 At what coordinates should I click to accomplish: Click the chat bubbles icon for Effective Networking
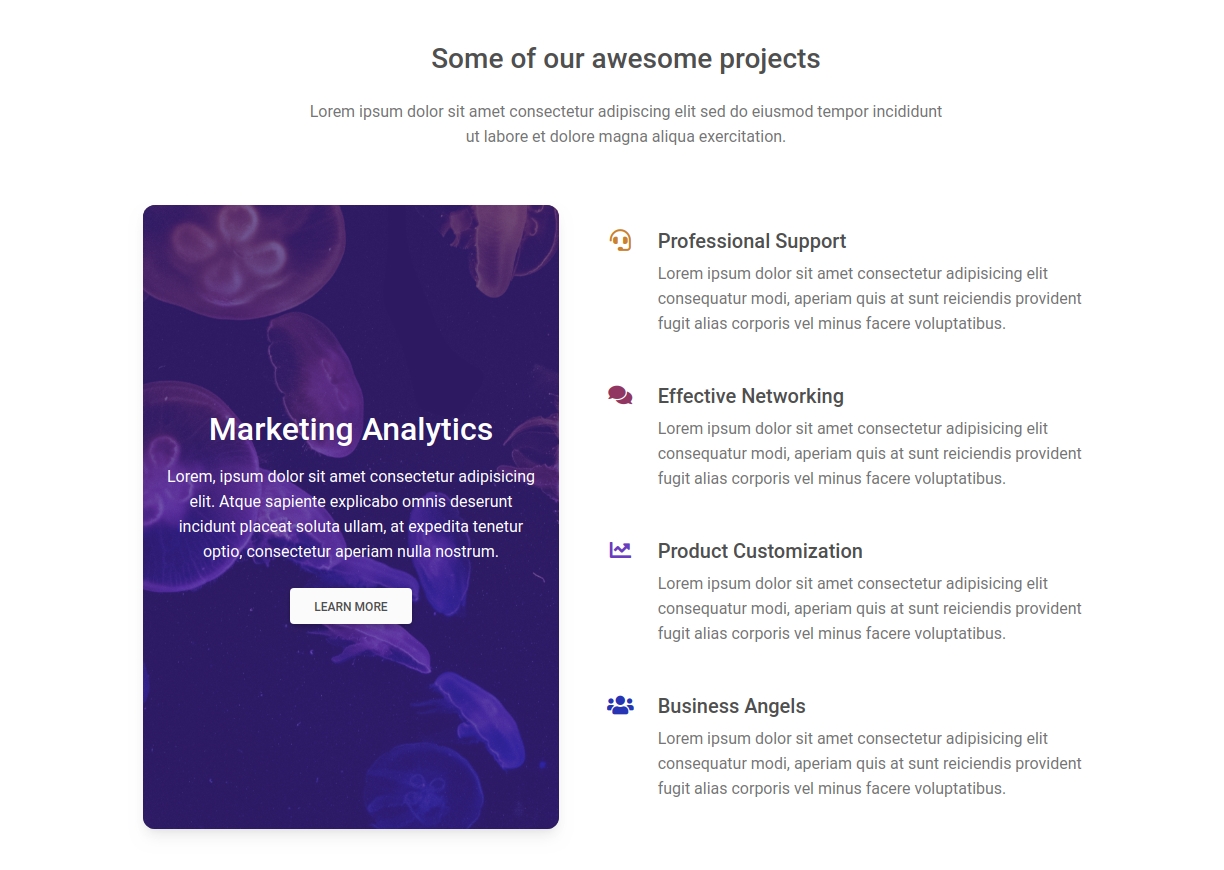point(620,395)
